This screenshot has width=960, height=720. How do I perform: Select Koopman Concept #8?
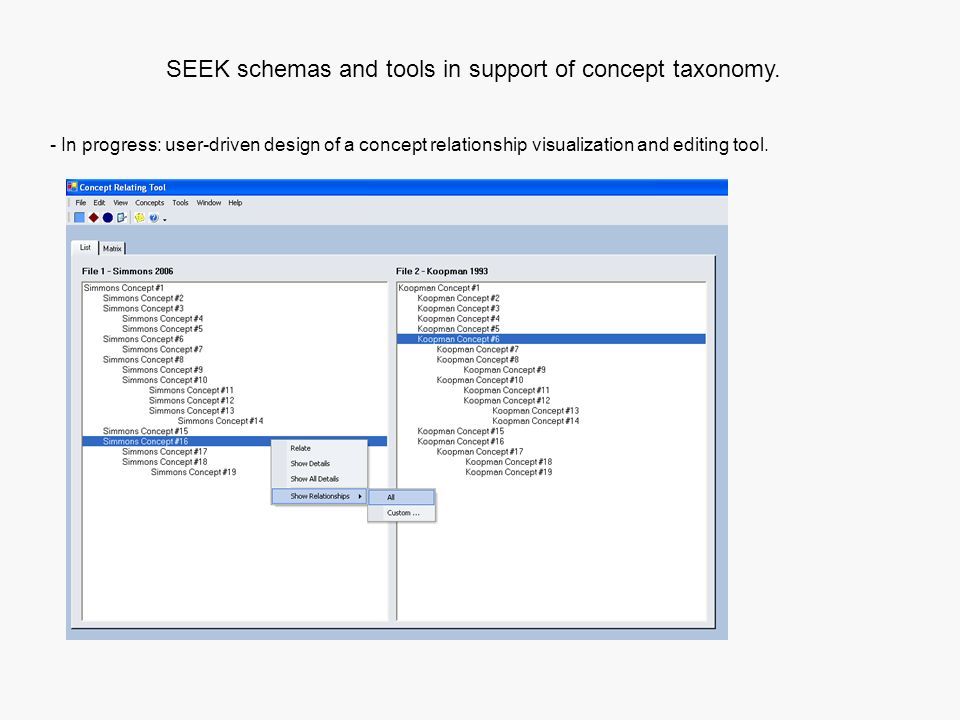478,359
